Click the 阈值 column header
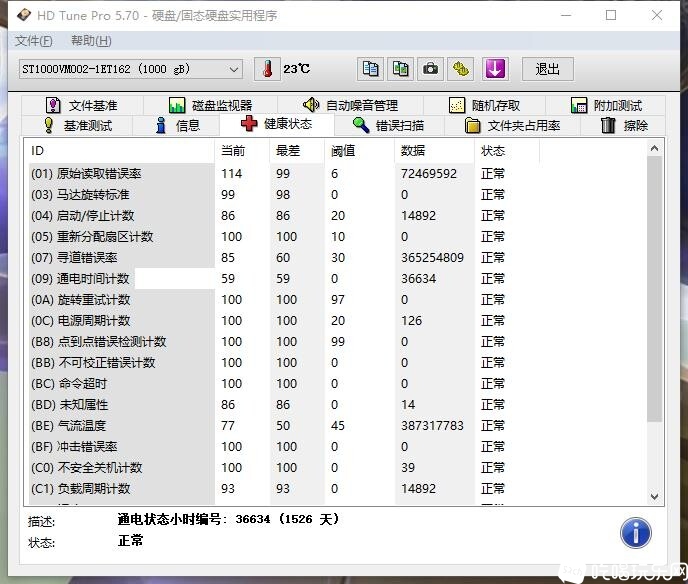Viewport: 688px width, 584px height. point(360,151)
